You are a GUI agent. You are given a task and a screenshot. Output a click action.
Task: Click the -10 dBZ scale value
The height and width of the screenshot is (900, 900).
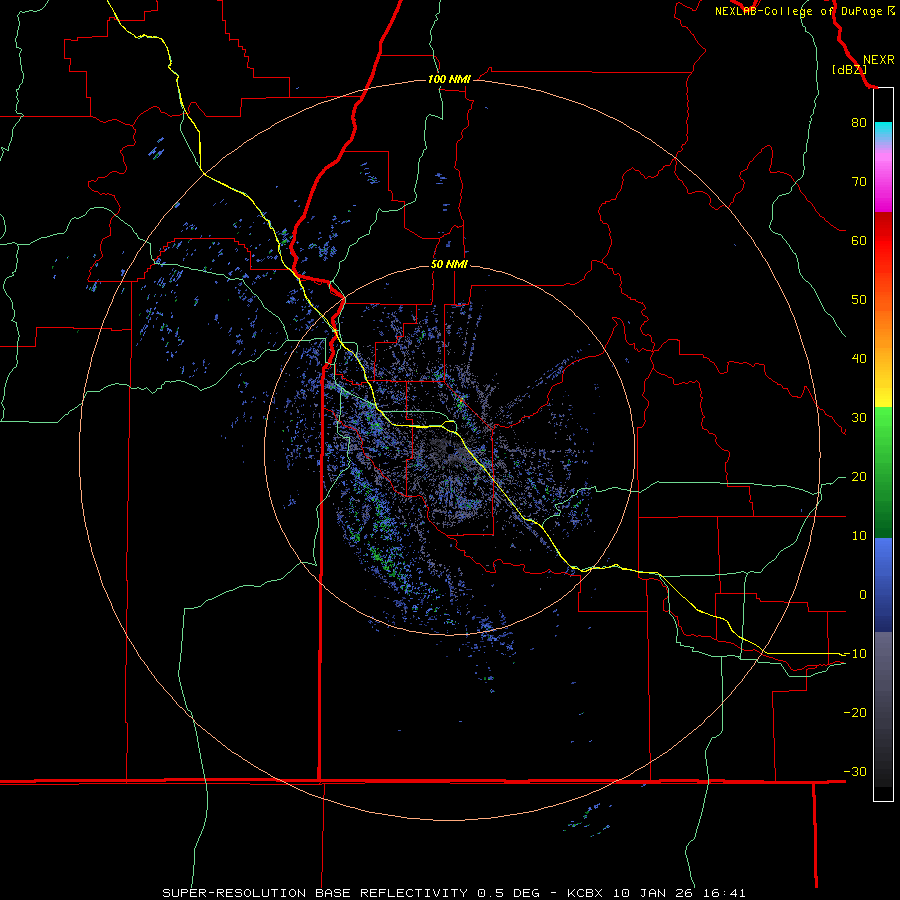pos(855,654)
